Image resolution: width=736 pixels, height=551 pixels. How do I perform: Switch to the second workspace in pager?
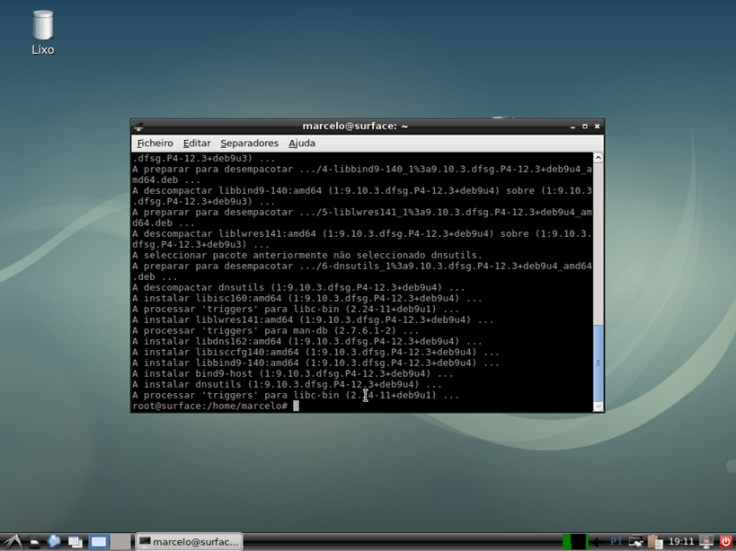click(x=121, y=541)
